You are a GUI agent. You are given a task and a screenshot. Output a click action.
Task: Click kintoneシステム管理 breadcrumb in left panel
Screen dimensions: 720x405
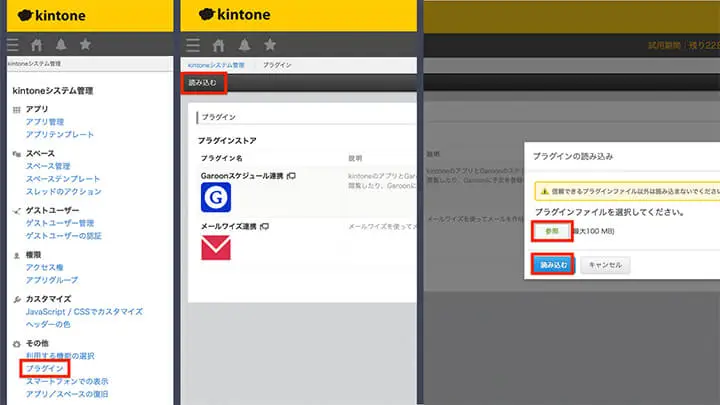[x=34, y=64]
